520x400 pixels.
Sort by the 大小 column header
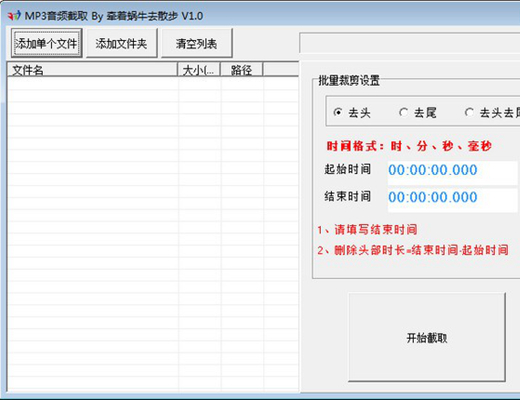[x=199, y=70]
